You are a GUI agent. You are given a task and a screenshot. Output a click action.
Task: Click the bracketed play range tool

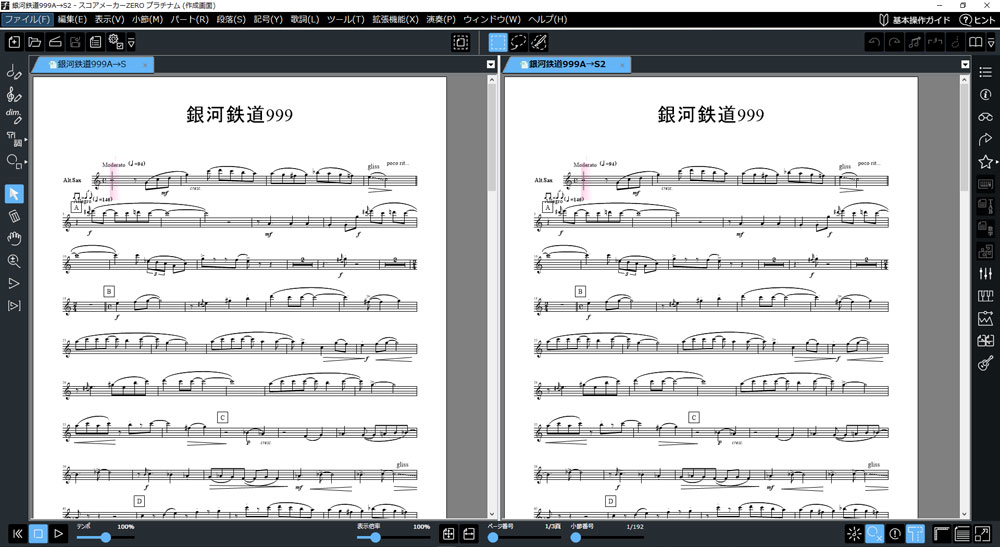[x=14, y=306]
